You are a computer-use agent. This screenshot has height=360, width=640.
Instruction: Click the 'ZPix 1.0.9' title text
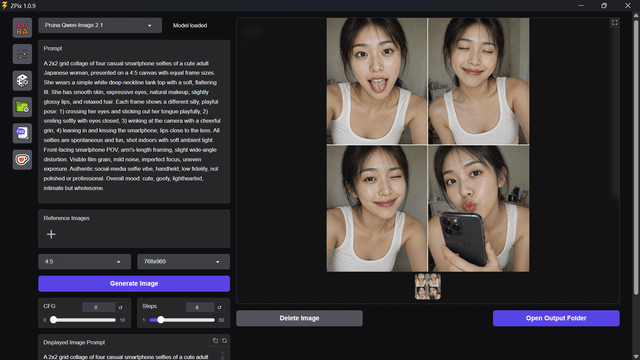click(23, 6)
